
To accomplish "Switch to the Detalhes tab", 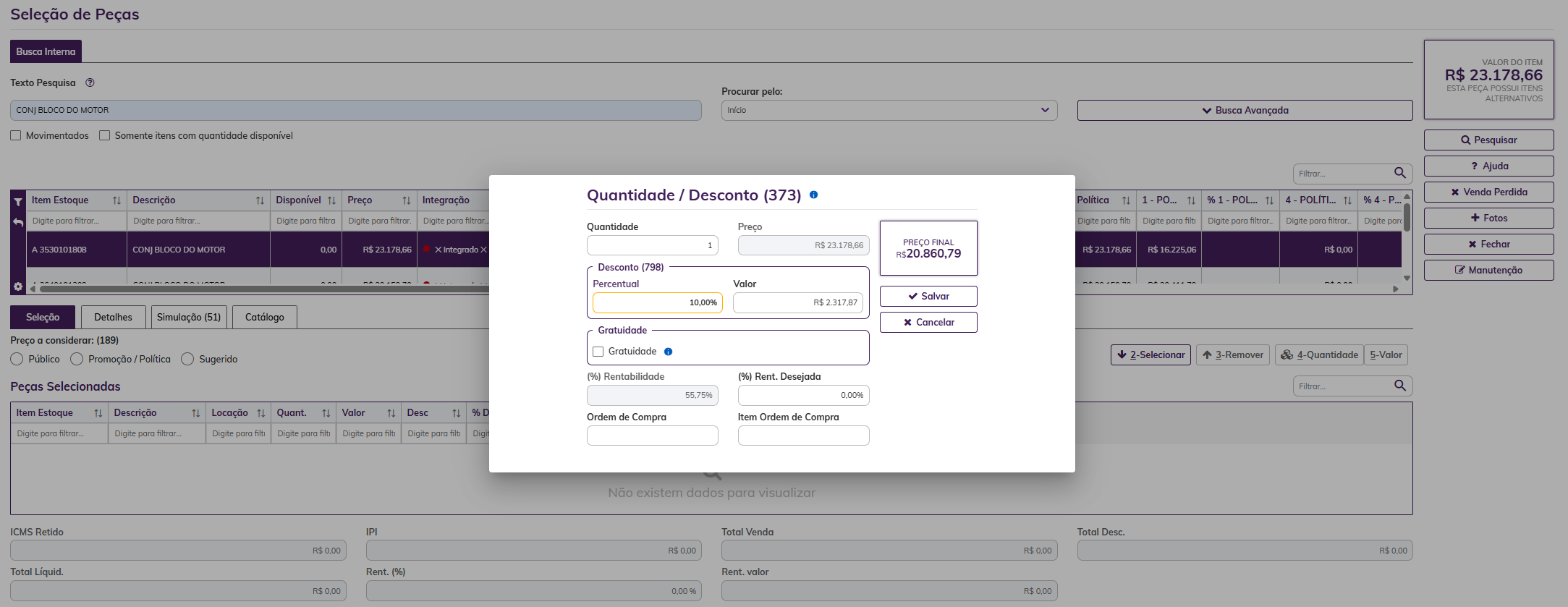I will [113, 317].
